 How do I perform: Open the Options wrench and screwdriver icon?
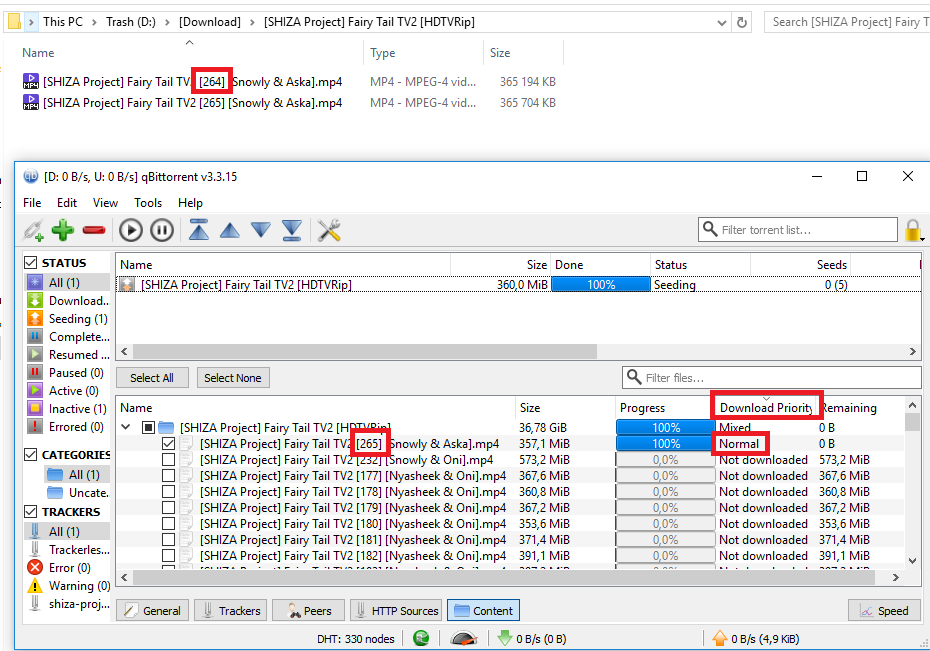point(329,230)
